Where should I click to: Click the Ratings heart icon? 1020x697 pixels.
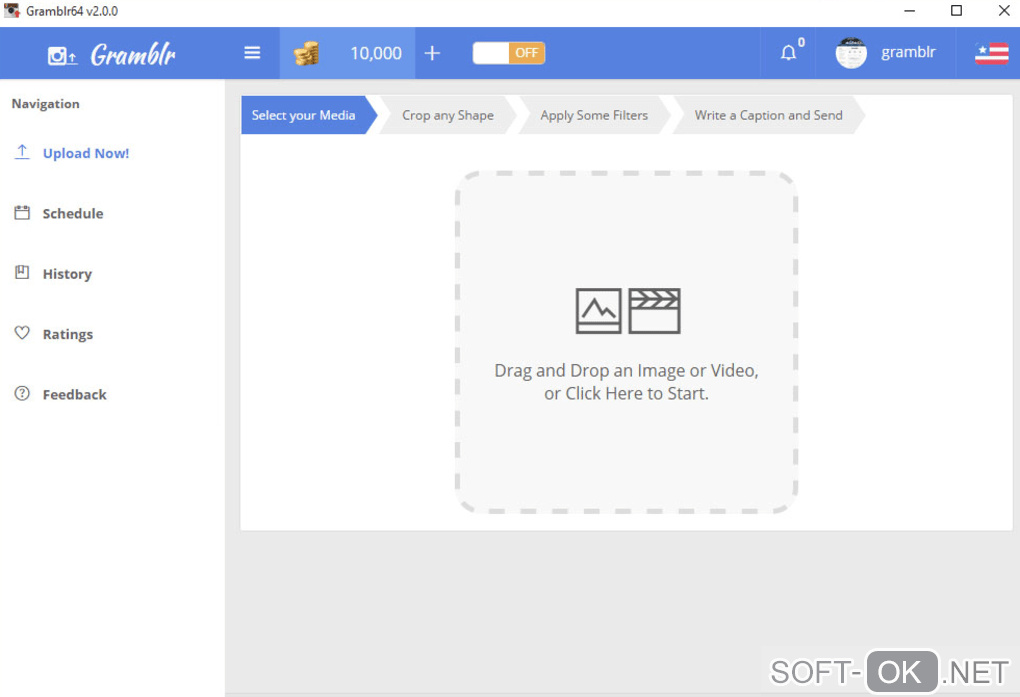pyautogui.click(x=22, y=333)
